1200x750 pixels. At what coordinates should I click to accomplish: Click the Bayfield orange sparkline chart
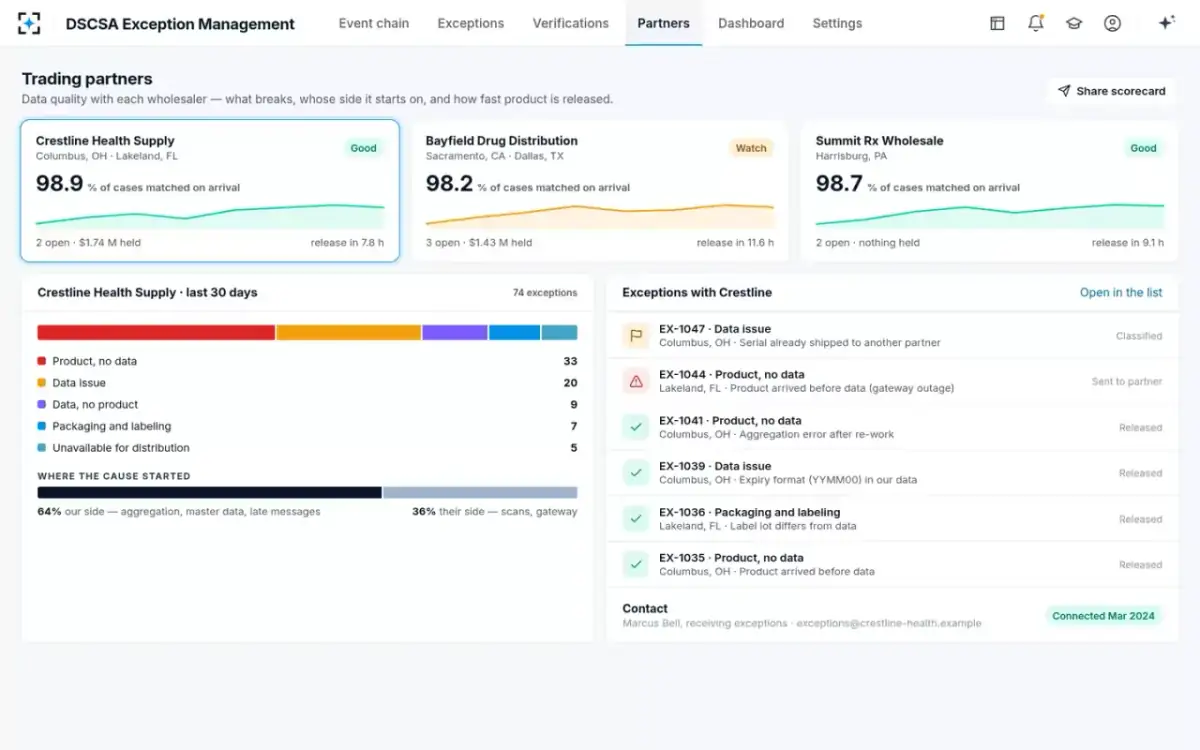pos(600,216)
